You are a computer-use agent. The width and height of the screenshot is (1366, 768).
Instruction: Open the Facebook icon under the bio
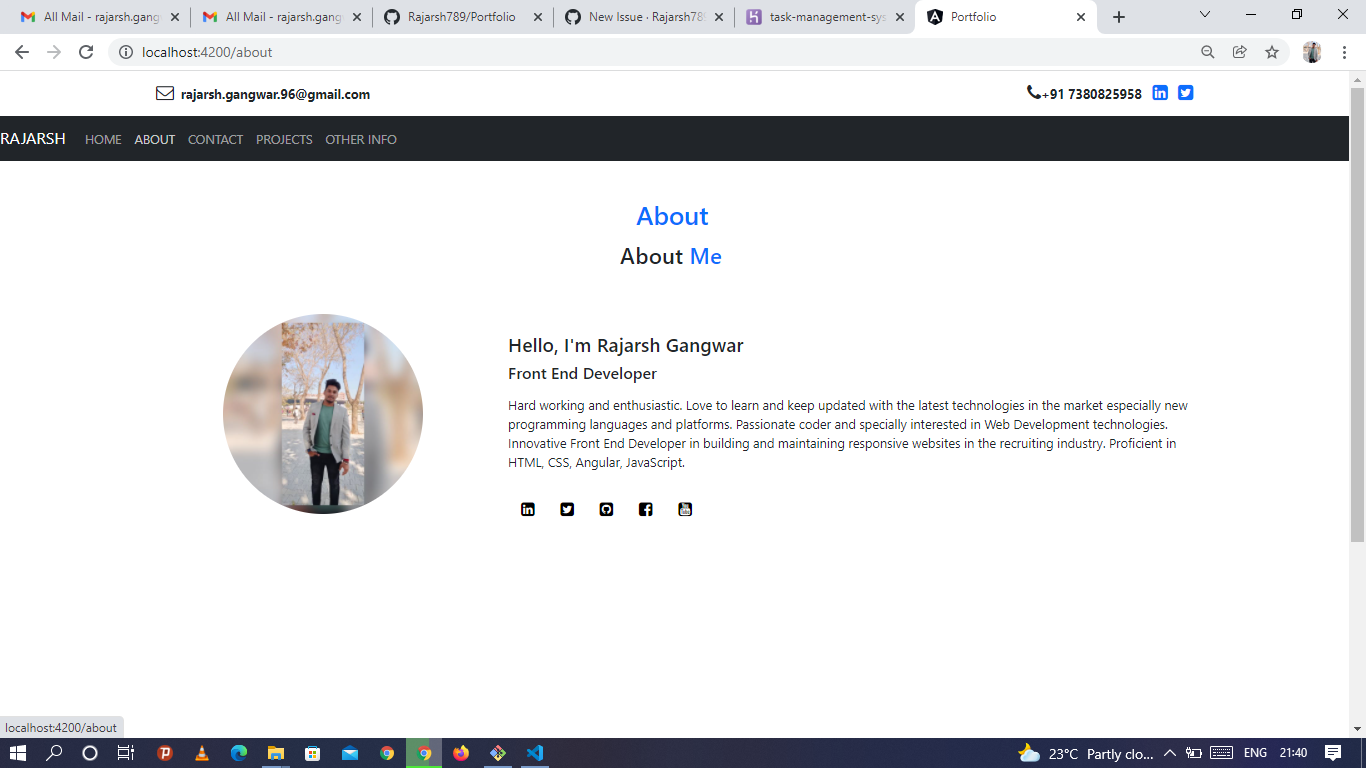pyautogui.click(x=646, y=509)
